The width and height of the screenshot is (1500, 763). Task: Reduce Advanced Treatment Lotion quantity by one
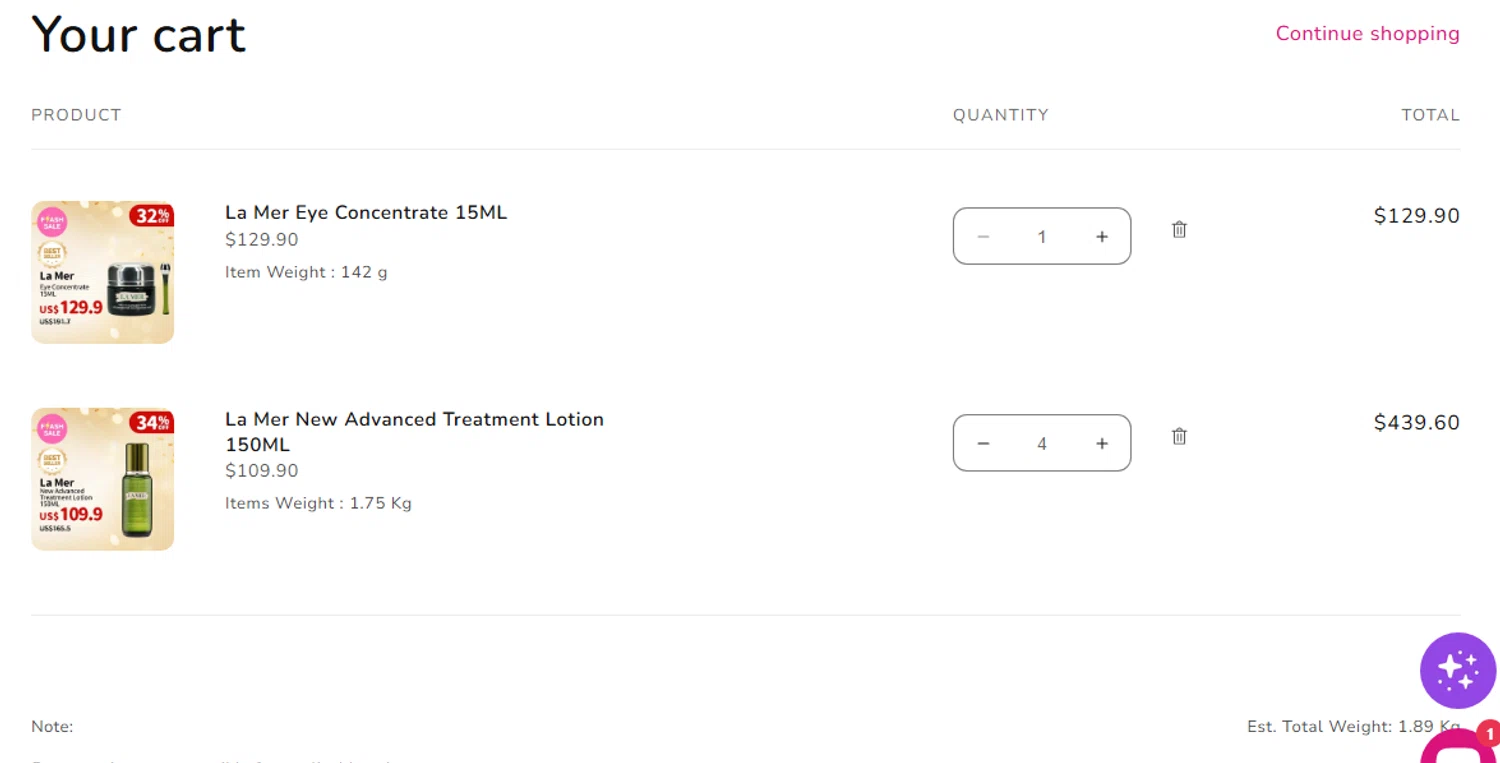[983, 443]
